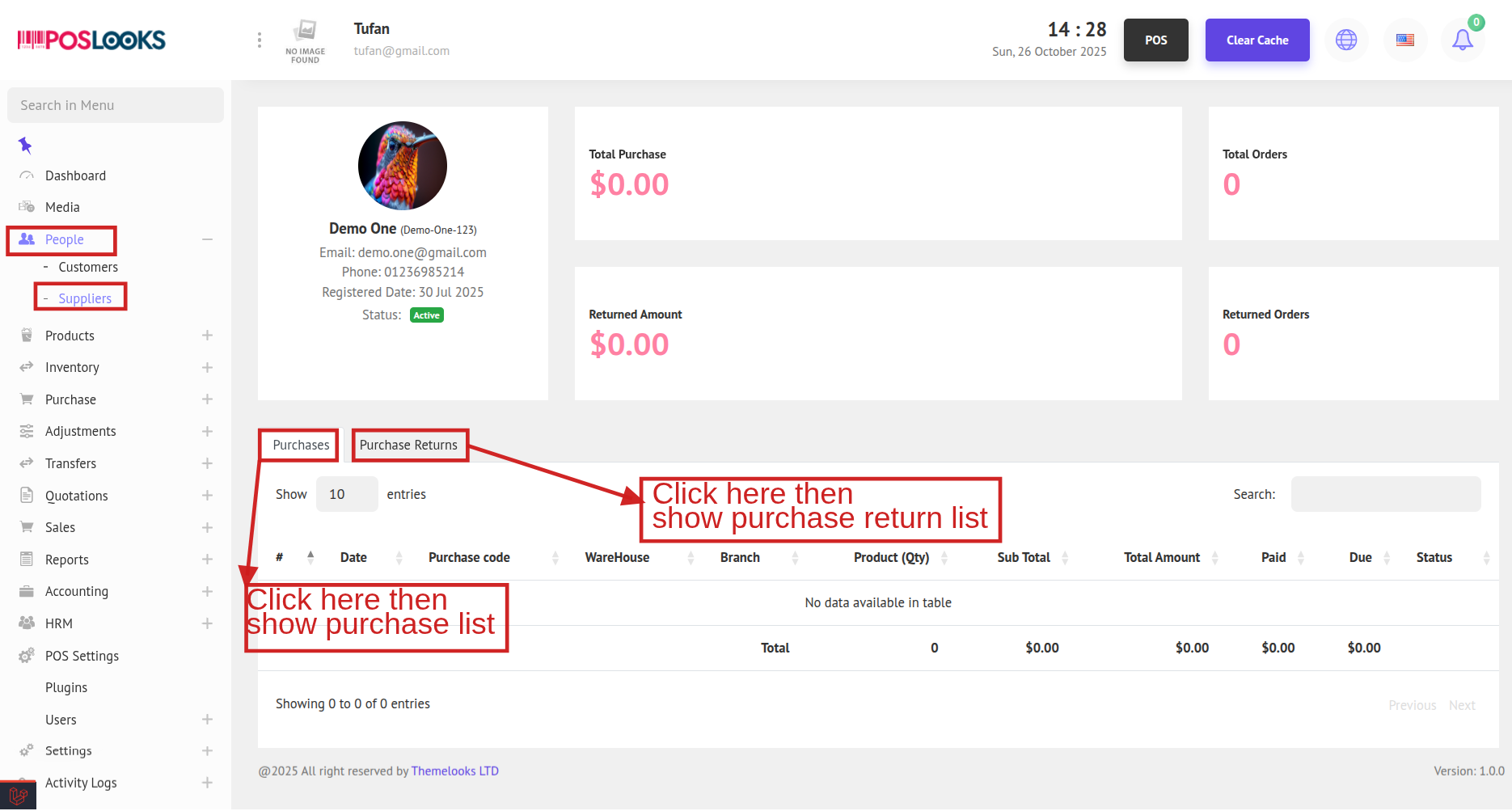Collapse the People menu section
This screenshot has width=1512, height=811.
207,239
